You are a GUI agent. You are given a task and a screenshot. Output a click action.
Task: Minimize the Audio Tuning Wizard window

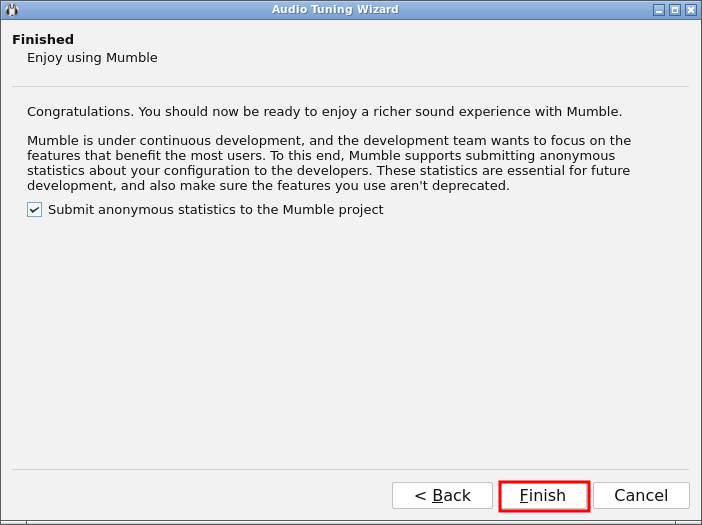659,9
